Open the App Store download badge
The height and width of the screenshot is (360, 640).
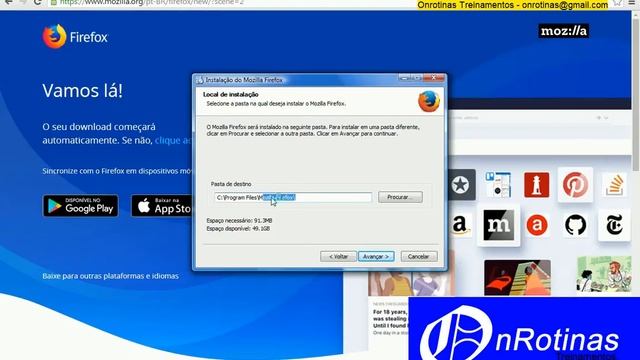[162, 206]
